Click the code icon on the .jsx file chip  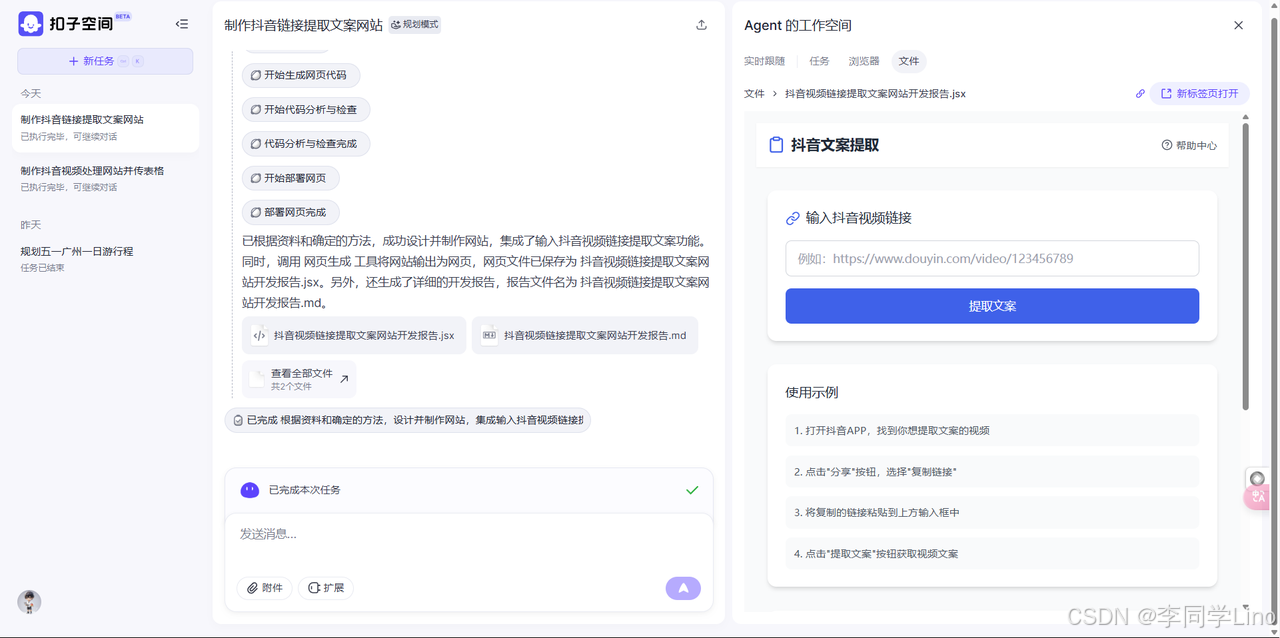pos(259,335)
